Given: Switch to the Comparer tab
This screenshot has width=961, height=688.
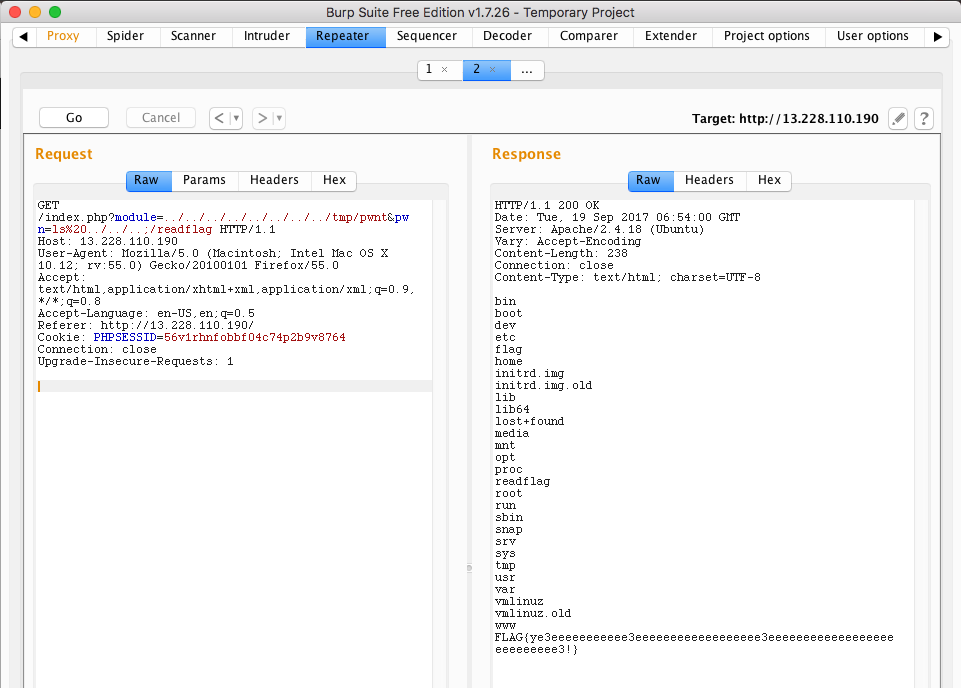Looking at the screenshot, I should point(588,36).
